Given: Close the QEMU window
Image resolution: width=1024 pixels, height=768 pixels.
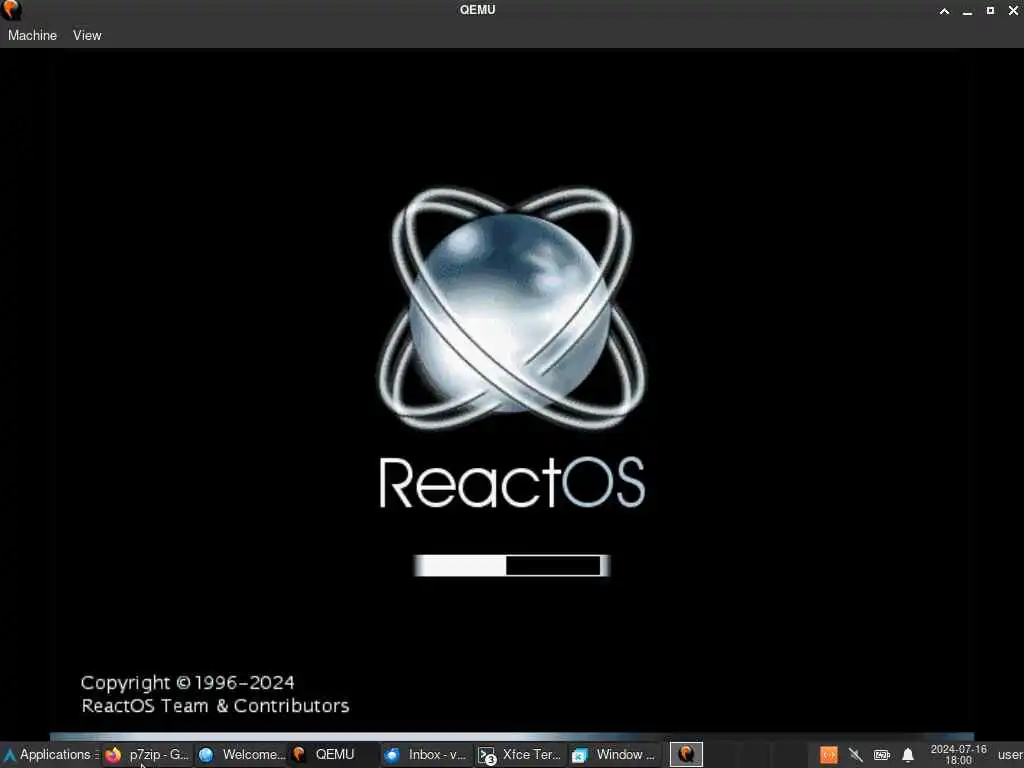Looking at the screenshot, I should coord(1013,10).
